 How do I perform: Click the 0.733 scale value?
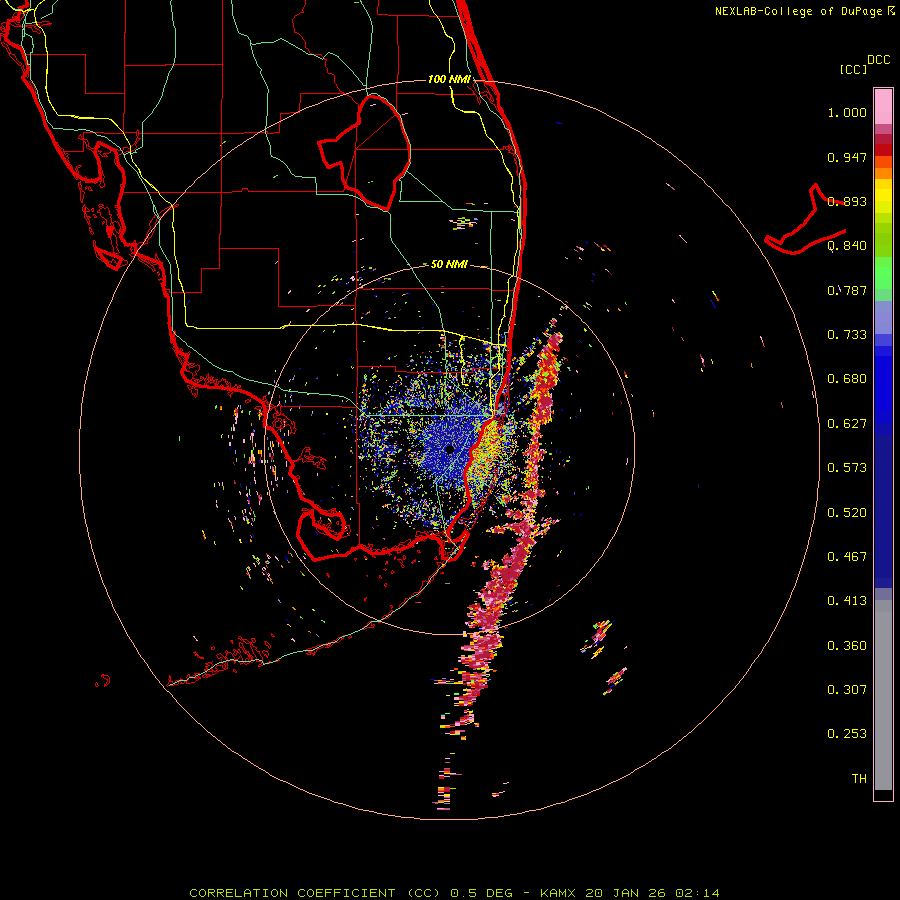pos(847,335)
